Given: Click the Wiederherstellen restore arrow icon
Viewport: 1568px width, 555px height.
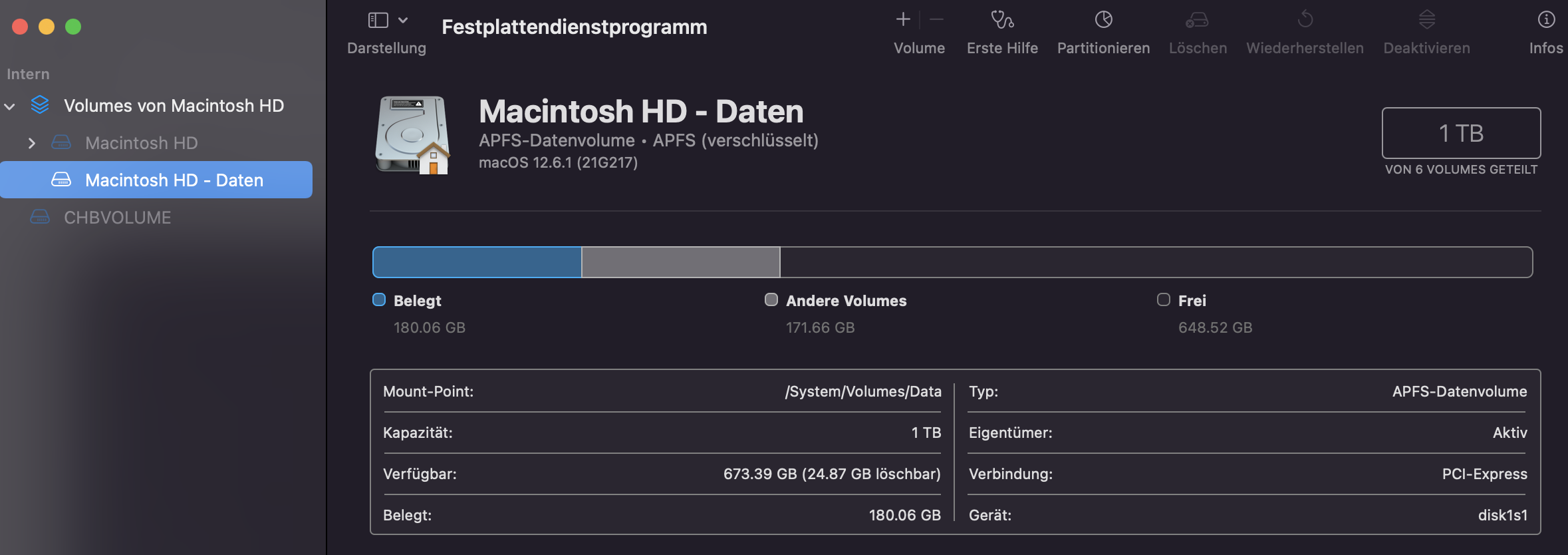Looking at the screenshot, I should pyautogui.click(x=1305, y=20).
